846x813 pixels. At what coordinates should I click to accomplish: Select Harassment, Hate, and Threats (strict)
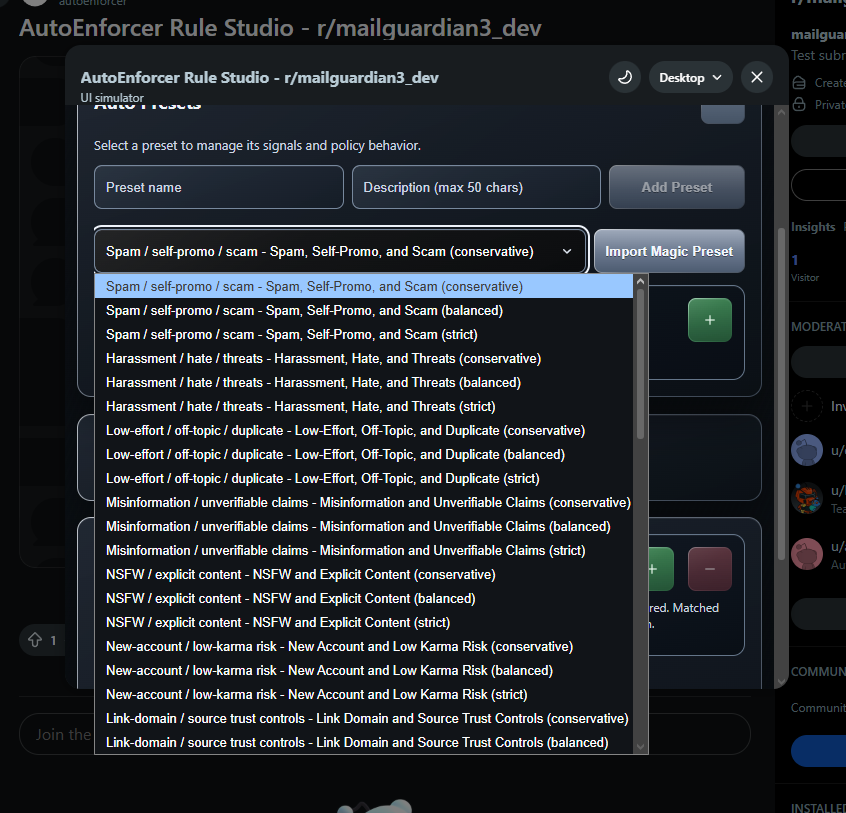click(x=364, y=406)
